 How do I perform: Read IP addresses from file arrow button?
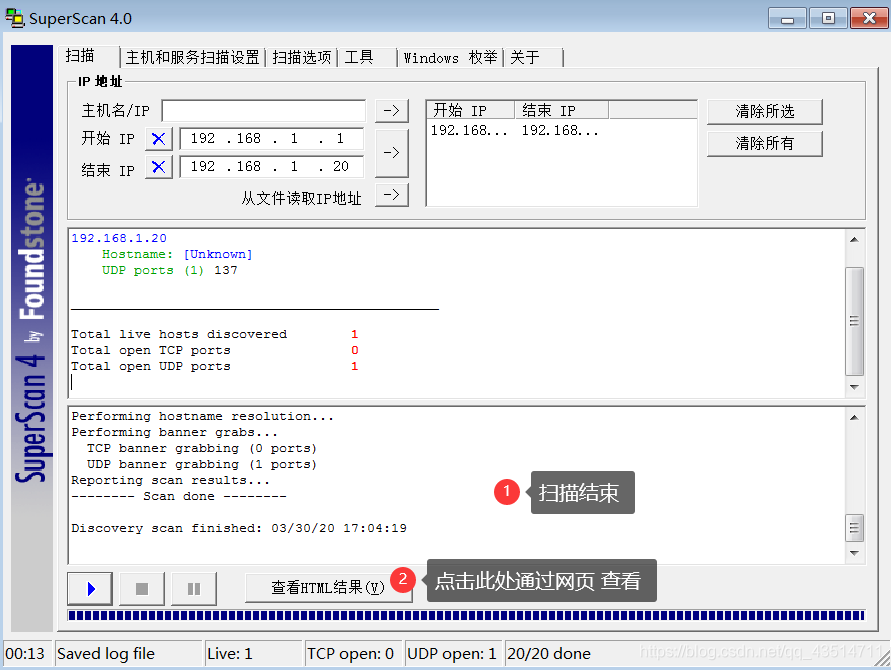point(392,195)
